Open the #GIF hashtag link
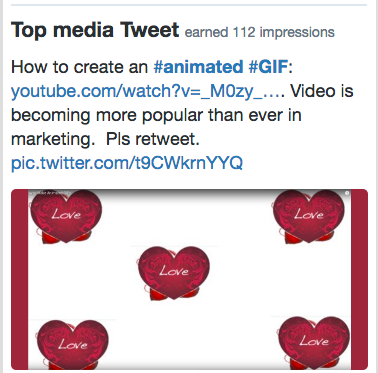This screenshot has height=373, width=378. click(268, 67)
